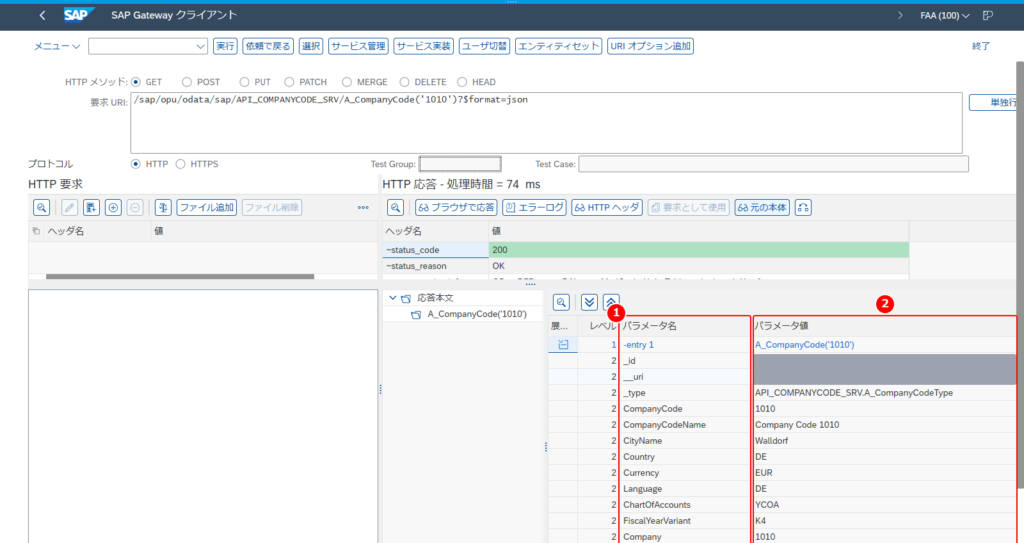This screenshot has width=1024, height=543.
Task: Click the request header table horizontal scrollbar
Action: click(x=180, y=276)
